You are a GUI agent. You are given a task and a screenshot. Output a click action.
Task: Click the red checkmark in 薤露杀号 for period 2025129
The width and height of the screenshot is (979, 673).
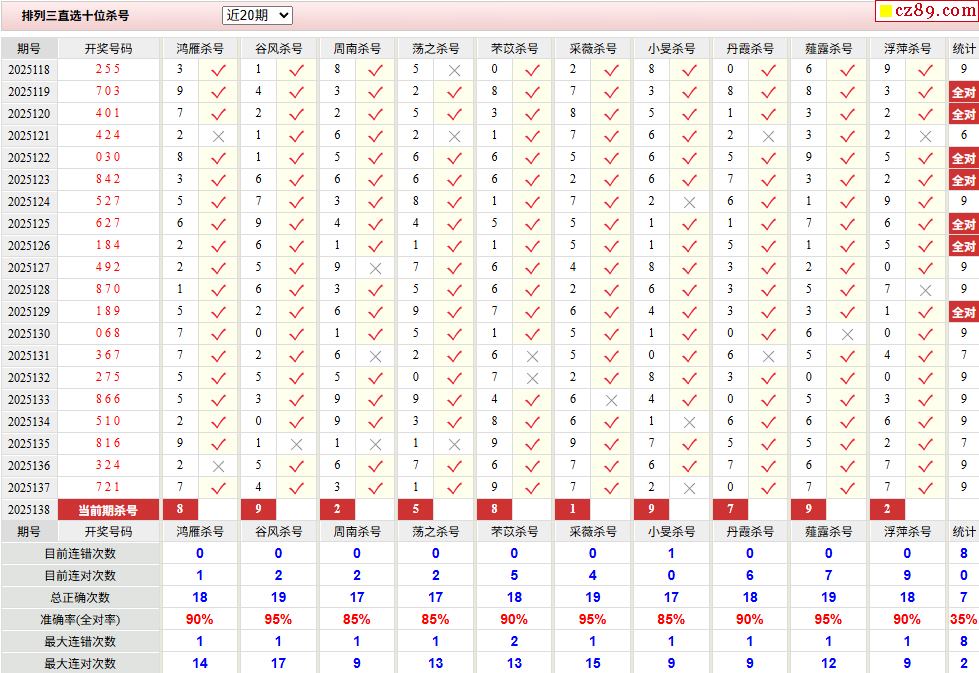(847, 312)
